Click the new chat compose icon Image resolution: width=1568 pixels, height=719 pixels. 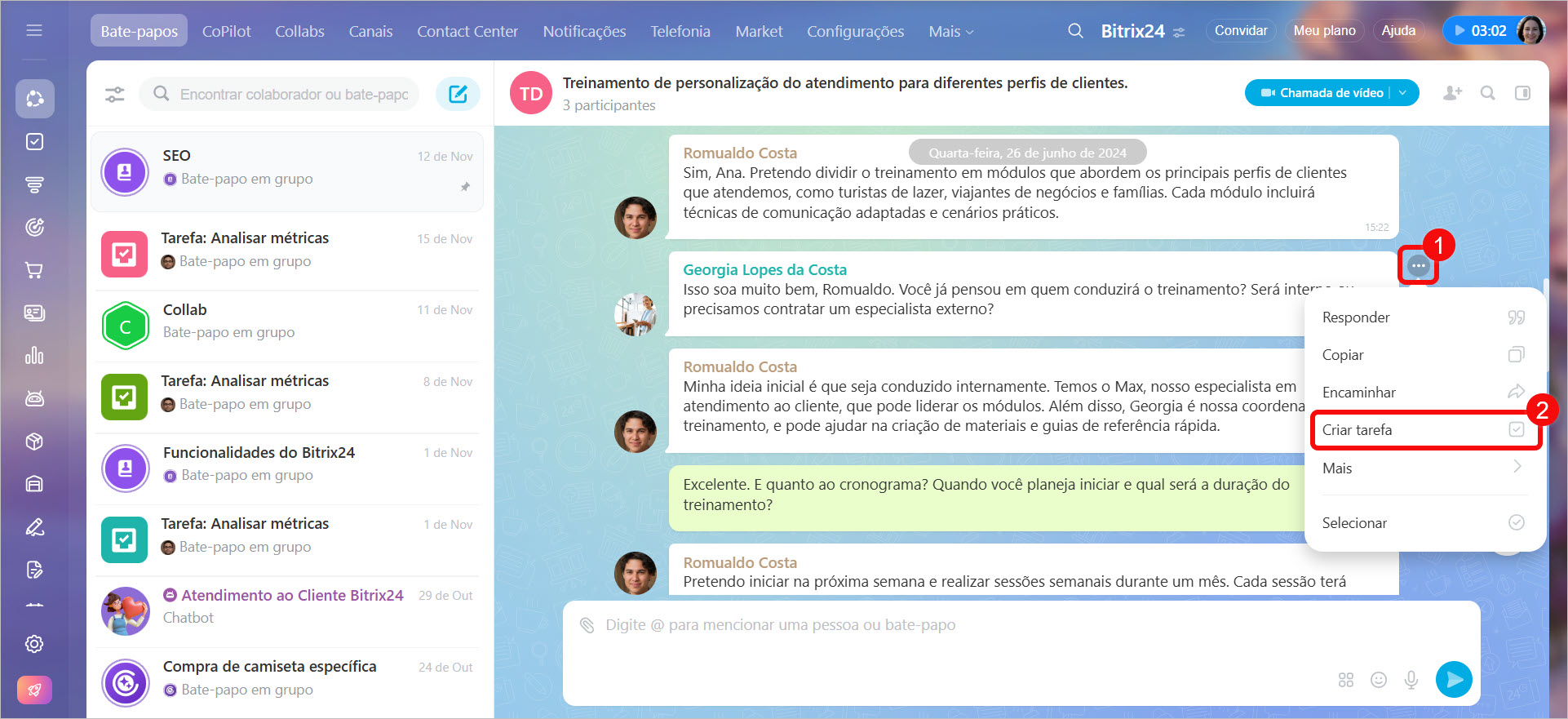[x=458, y=94]
